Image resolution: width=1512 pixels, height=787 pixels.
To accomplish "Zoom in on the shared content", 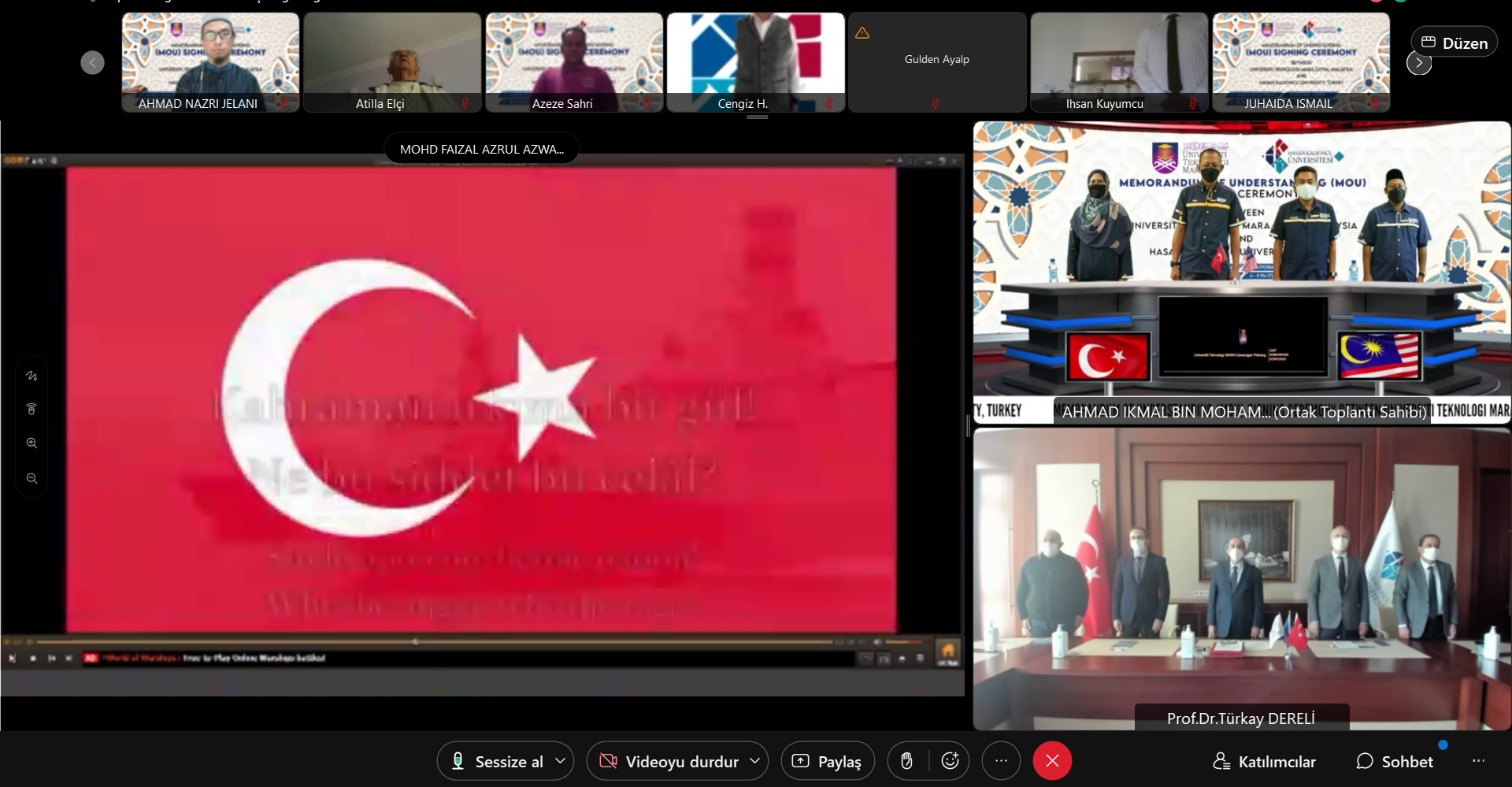I will click(31, 443).
